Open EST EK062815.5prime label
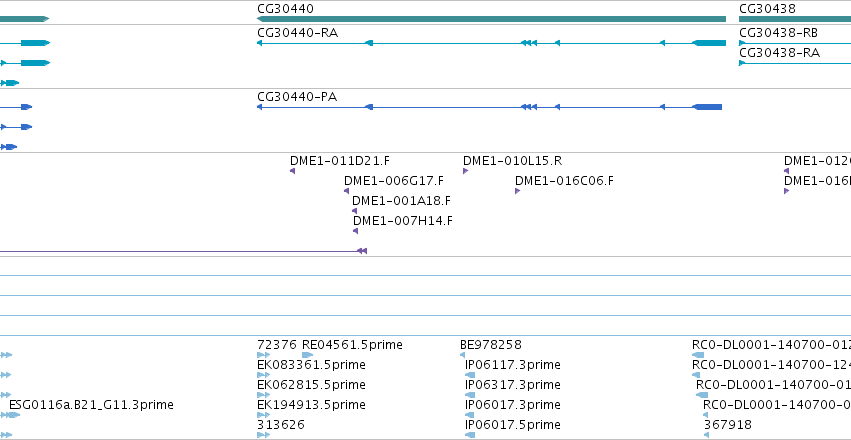This screenshot has height=440, width=851. point(312,385)
